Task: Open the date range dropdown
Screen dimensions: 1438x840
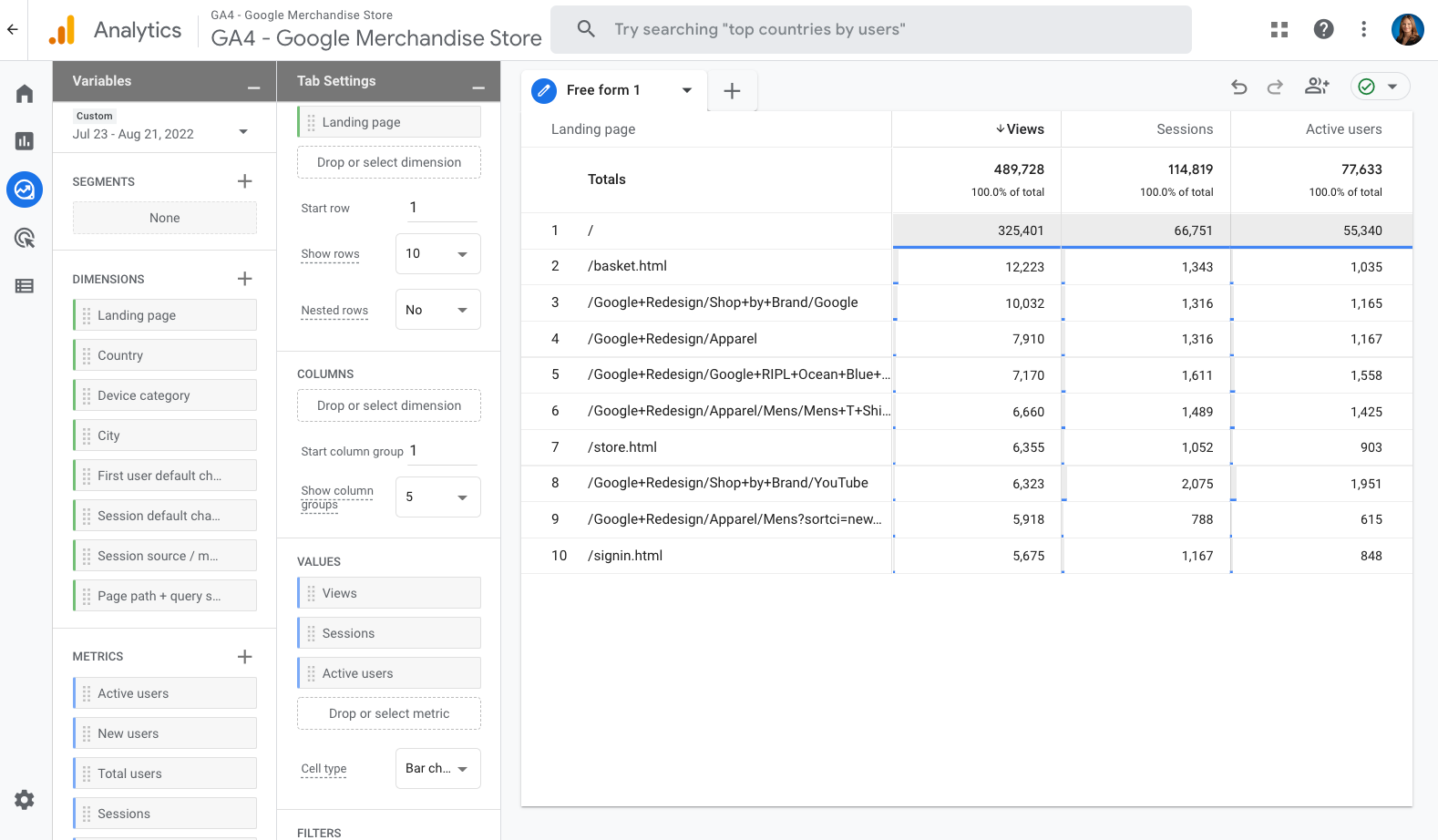Action: 243,132
